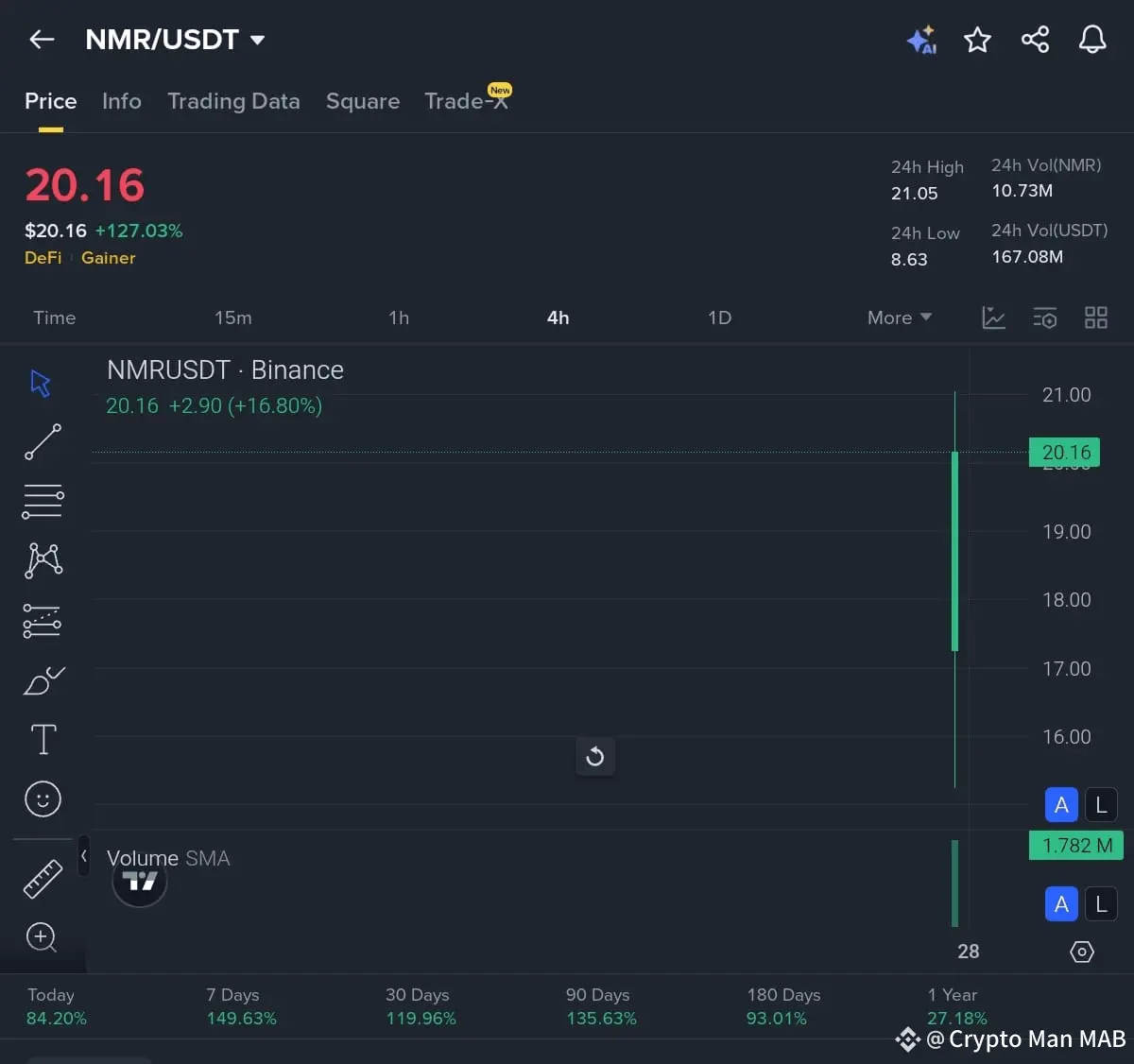The width and height of the screenshot is (1134, 1064).
Task: Select the 1h timeframe
Action: tap(399, 317)
